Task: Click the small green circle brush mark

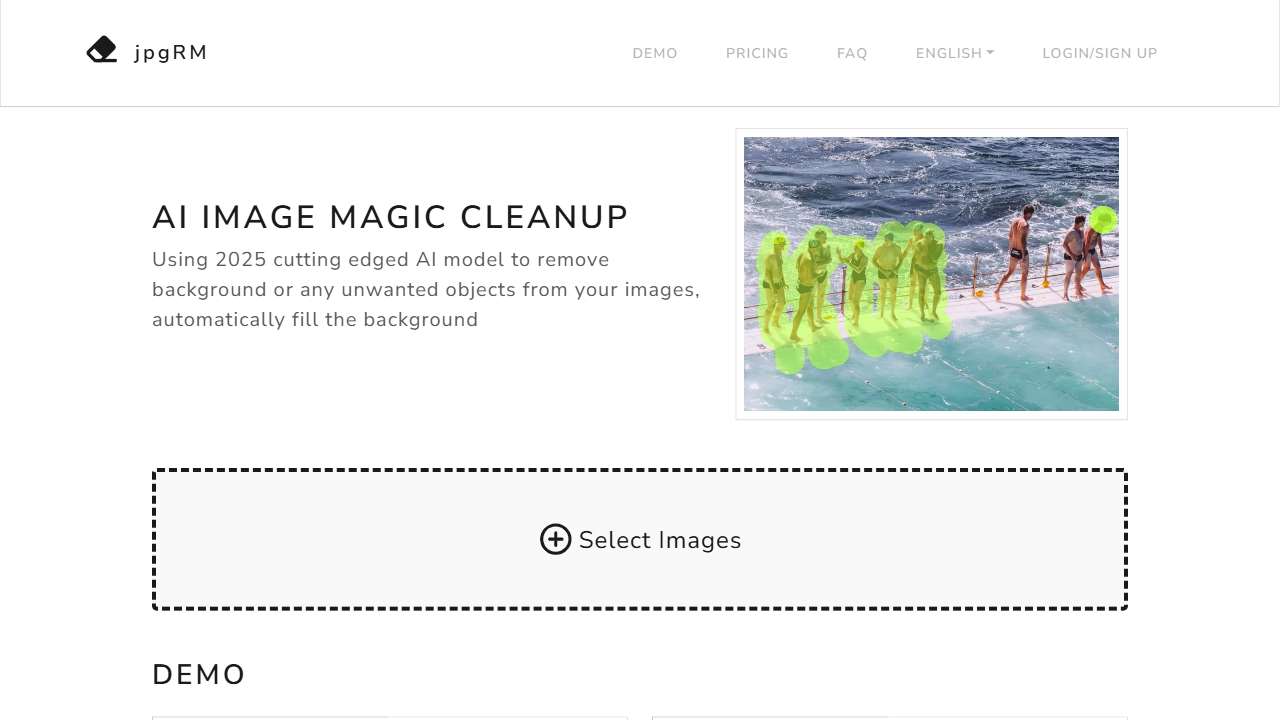Action: tap(1103, 219)
